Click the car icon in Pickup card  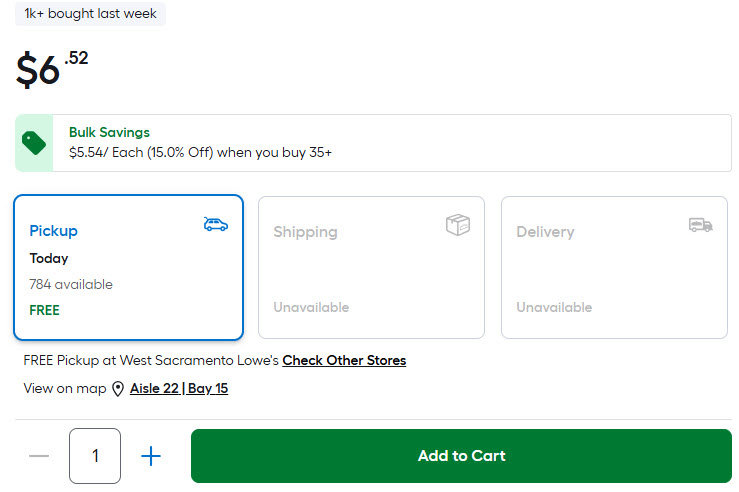(x=215, y=224)
